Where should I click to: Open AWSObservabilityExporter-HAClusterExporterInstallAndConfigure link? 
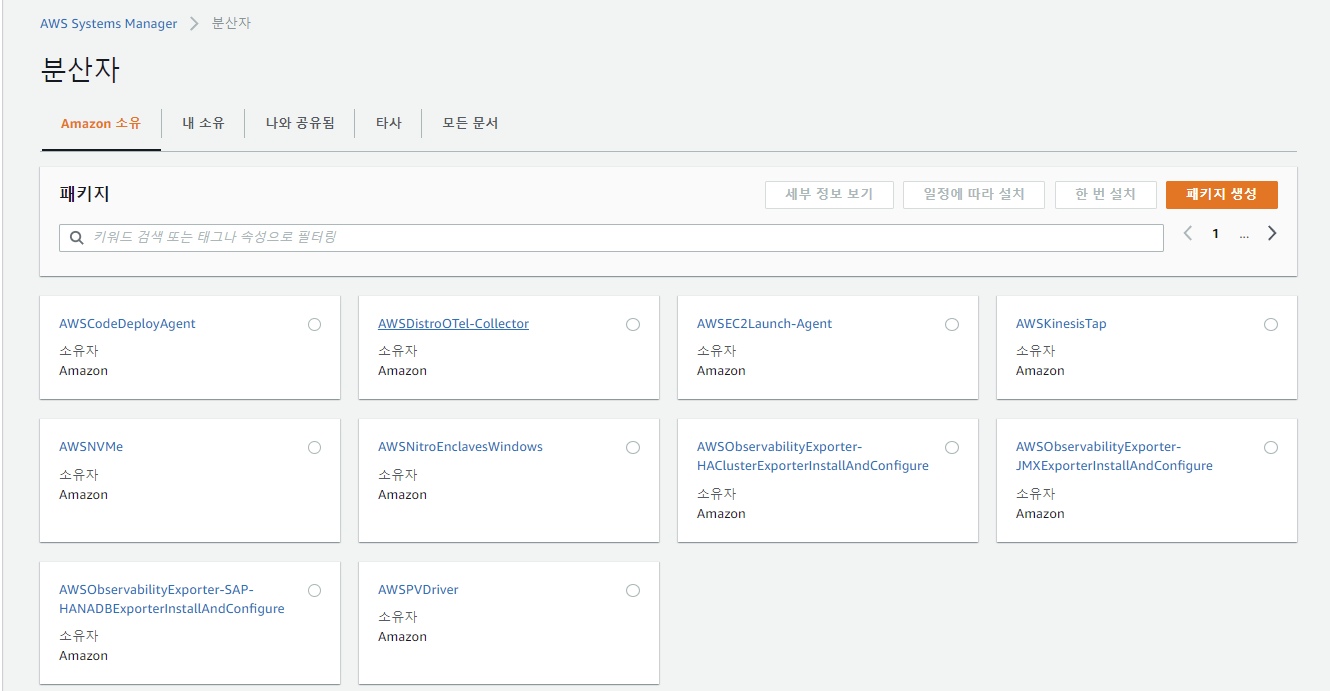point(813,456)
